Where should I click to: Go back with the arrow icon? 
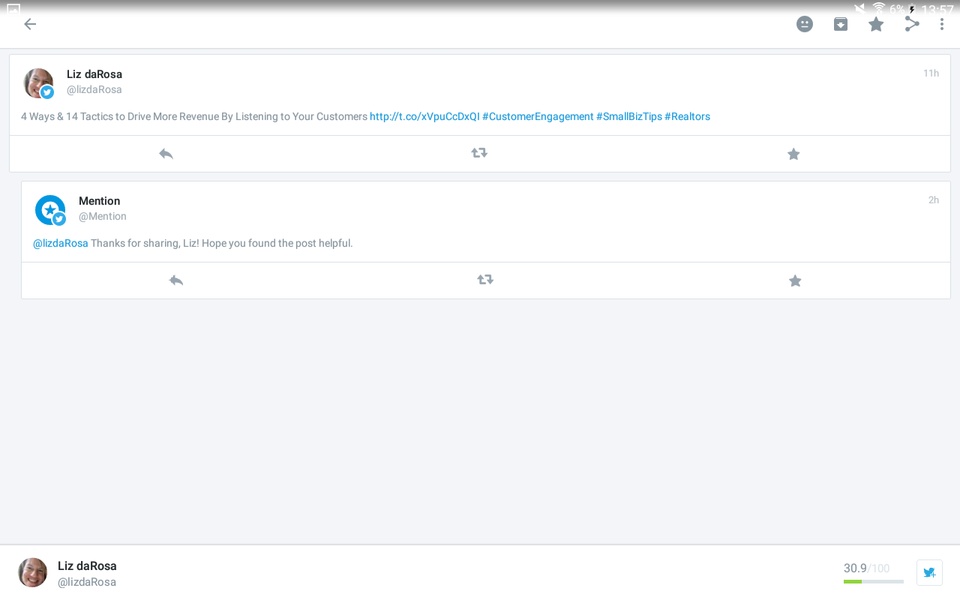tap(30, 24)
